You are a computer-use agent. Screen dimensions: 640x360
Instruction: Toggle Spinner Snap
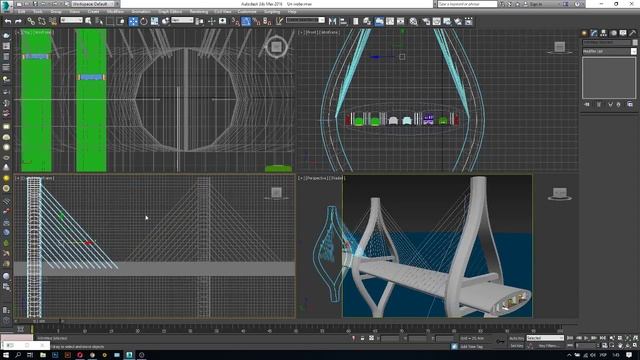coord(267,21)
